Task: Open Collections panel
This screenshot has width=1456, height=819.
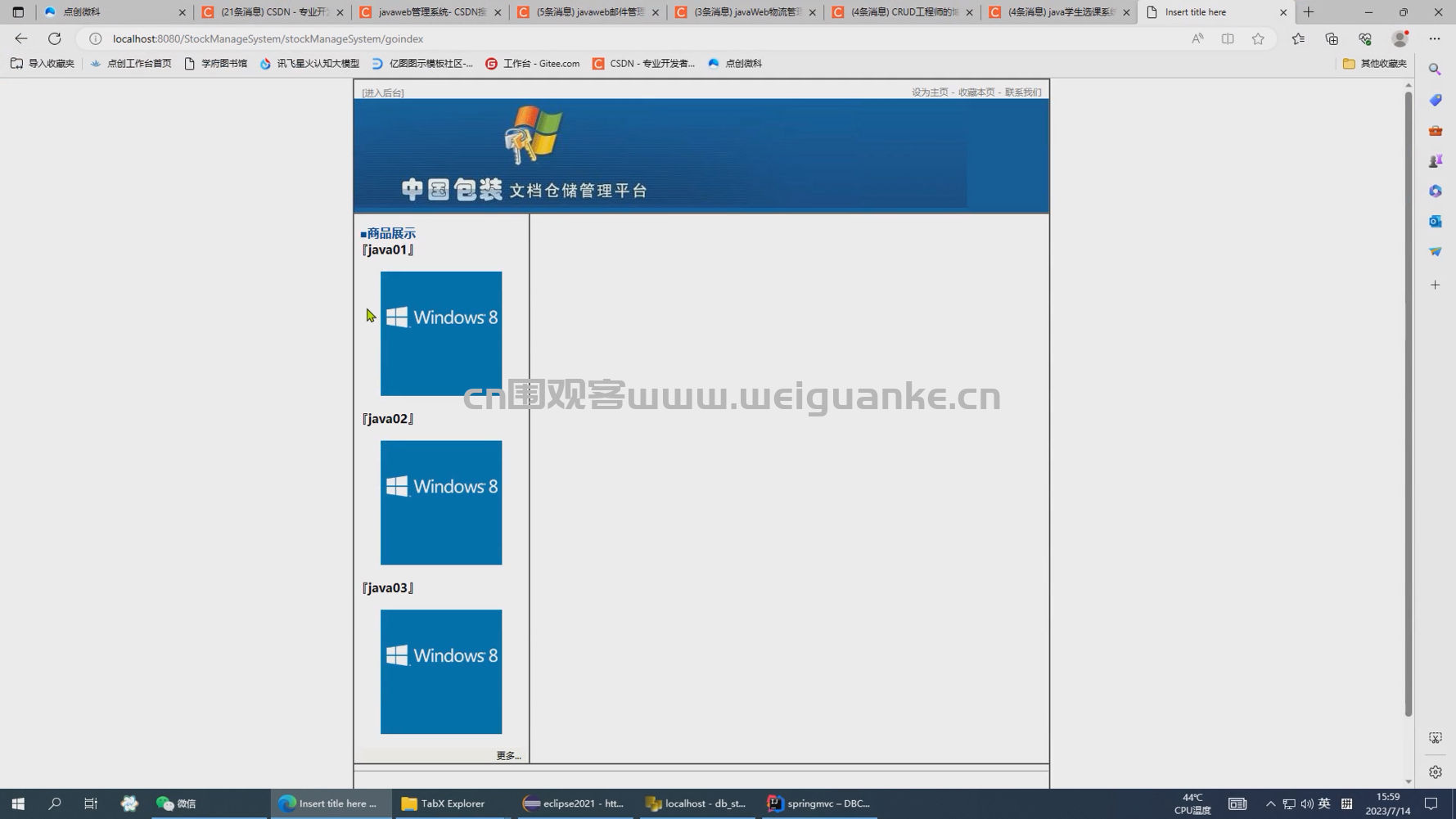Action: click(1332, 38)
